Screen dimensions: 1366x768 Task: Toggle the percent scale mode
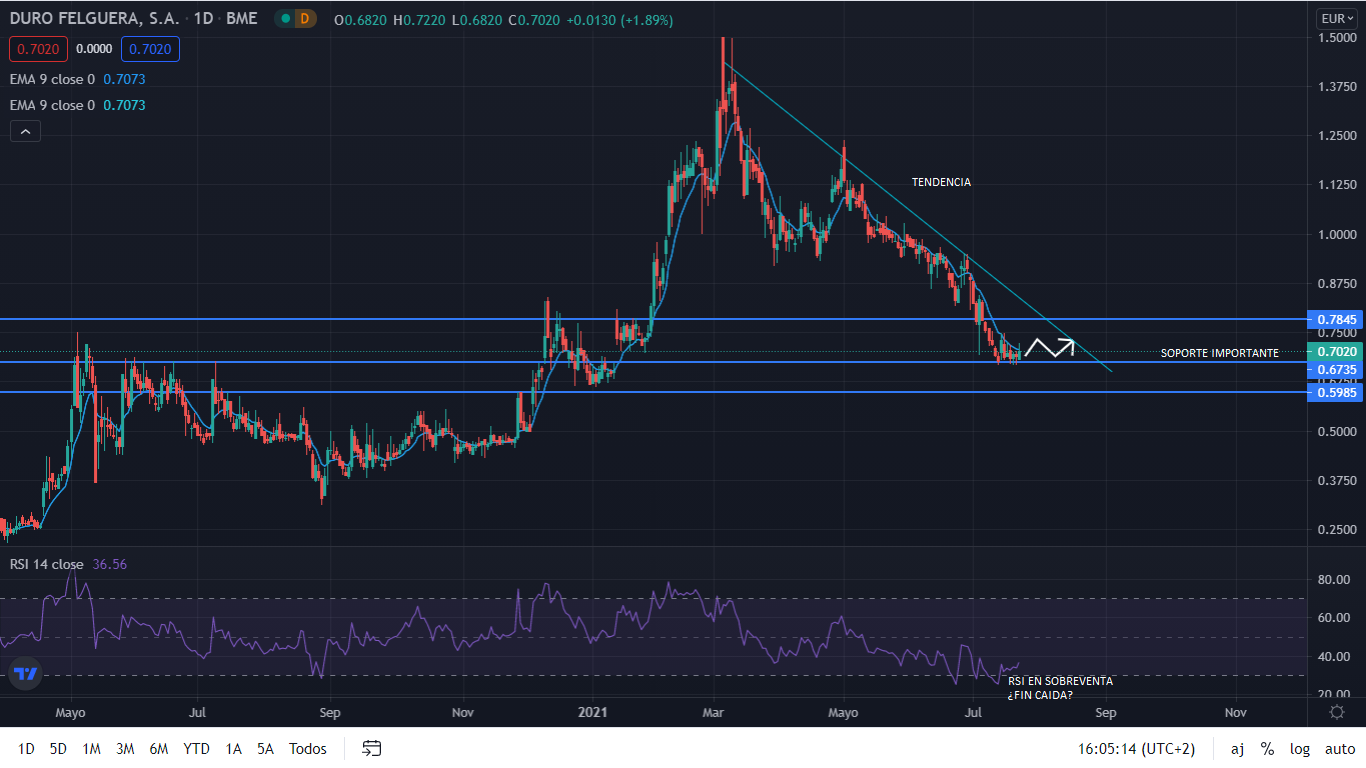click(1267, 748)
